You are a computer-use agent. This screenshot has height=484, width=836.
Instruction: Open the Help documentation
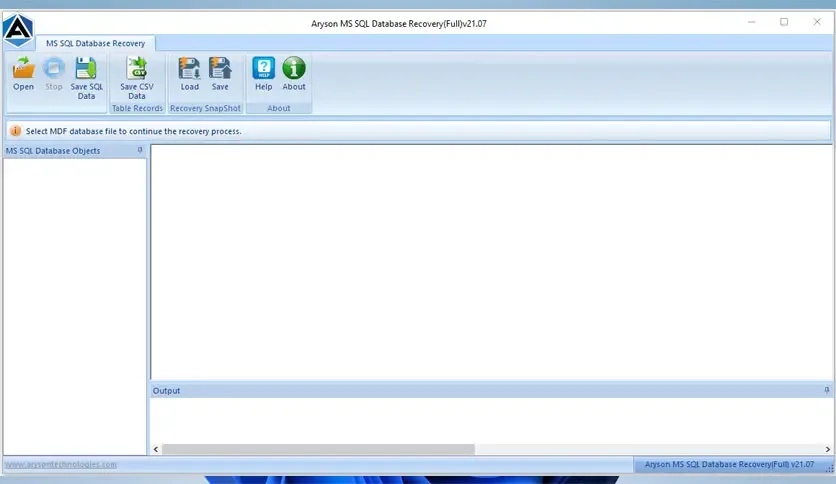click(263, 74)
